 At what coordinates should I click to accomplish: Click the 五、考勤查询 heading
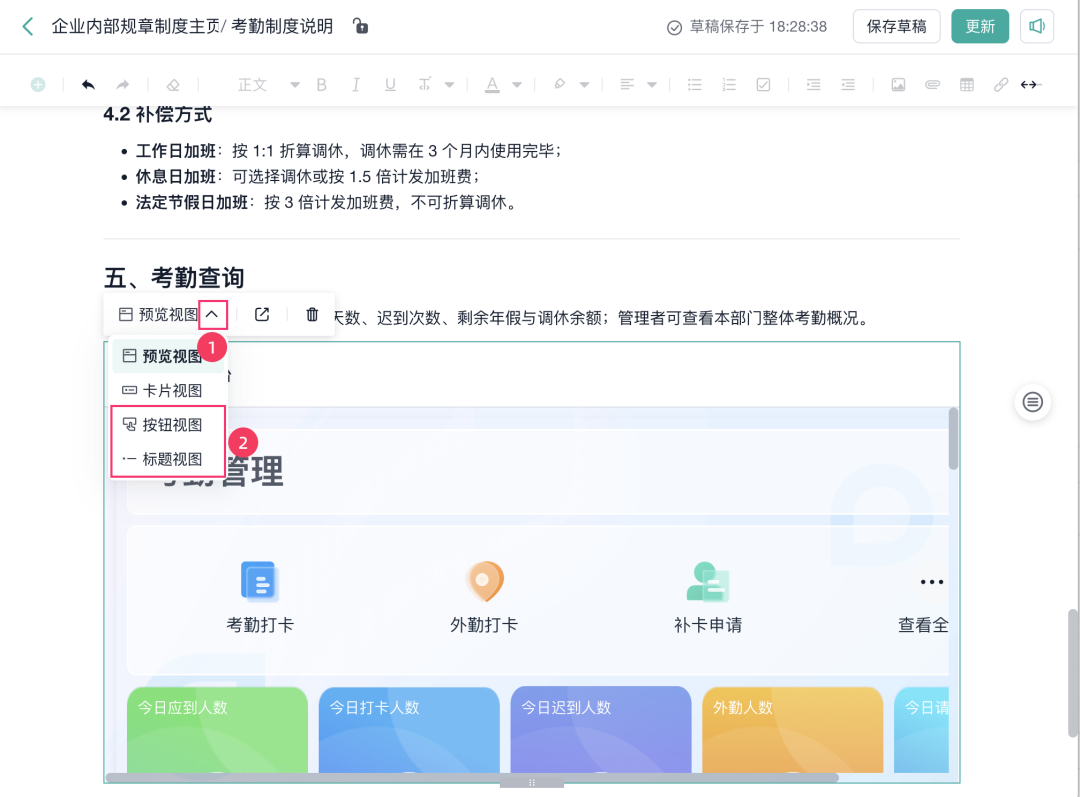click(174, 278)
